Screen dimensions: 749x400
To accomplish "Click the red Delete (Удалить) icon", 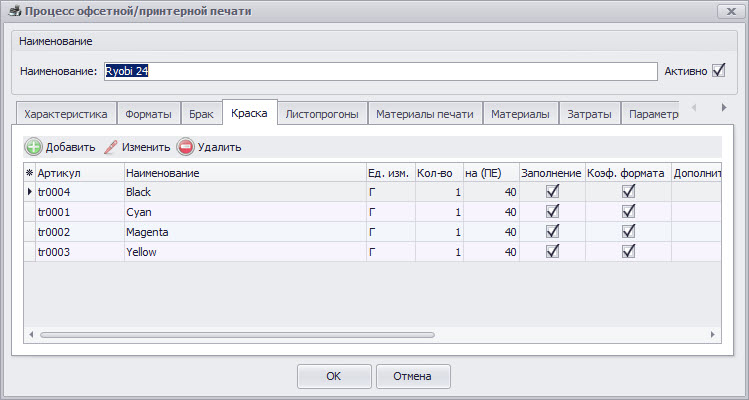I will 186,147.
